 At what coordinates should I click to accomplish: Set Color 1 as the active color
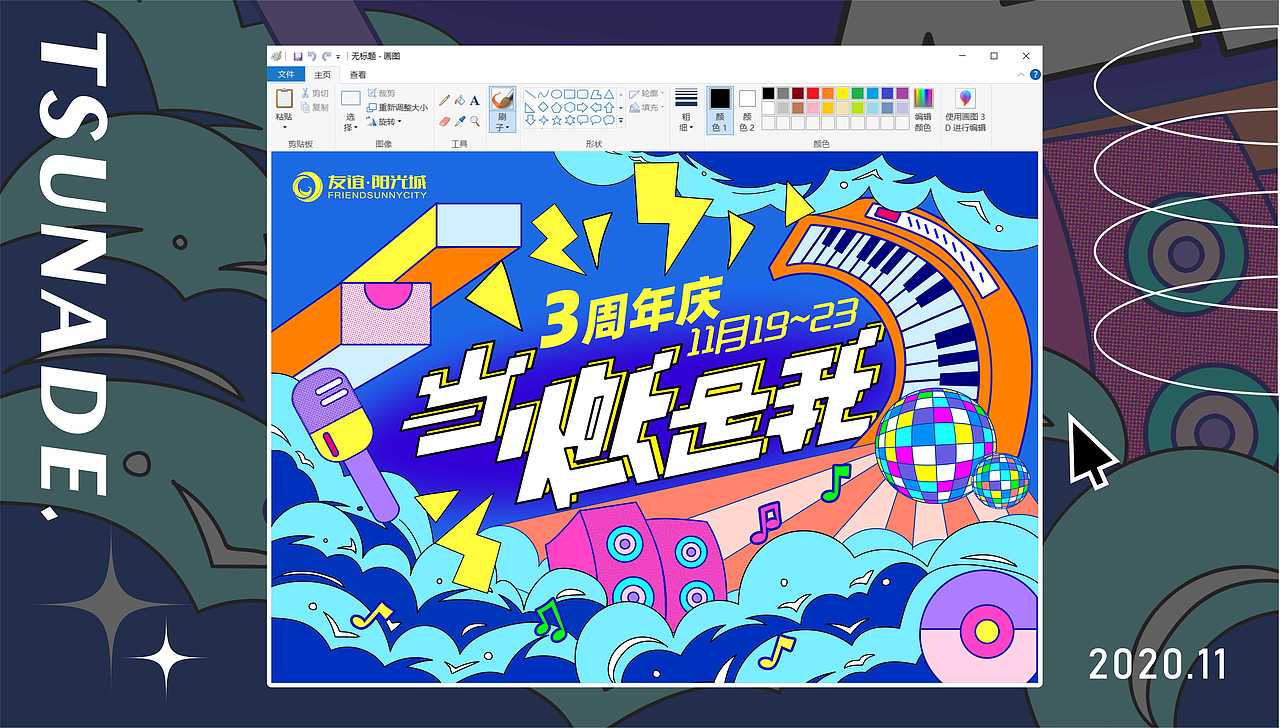(x=719, y=99)
